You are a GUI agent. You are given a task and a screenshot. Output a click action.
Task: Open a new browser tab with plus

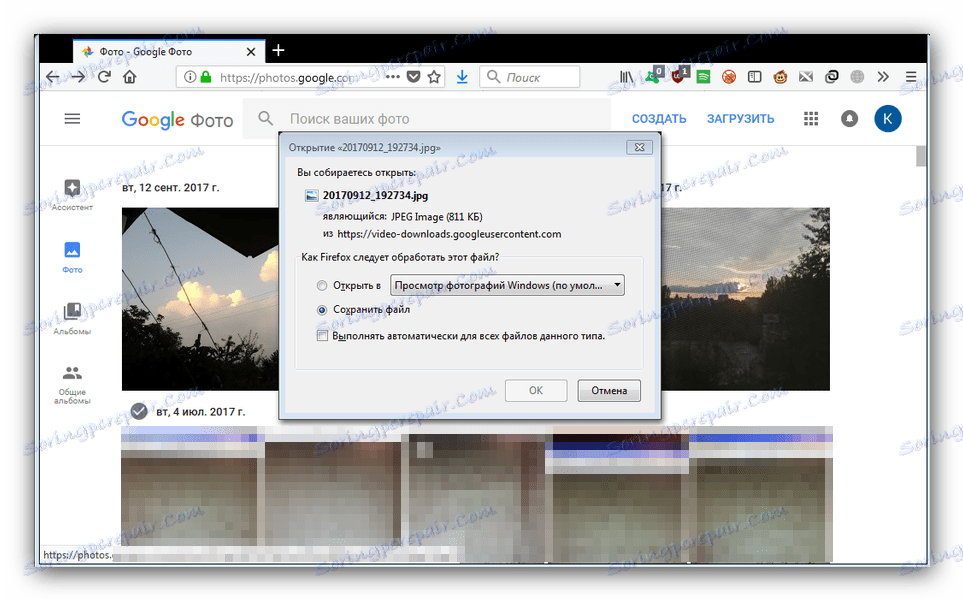point(278,50)
